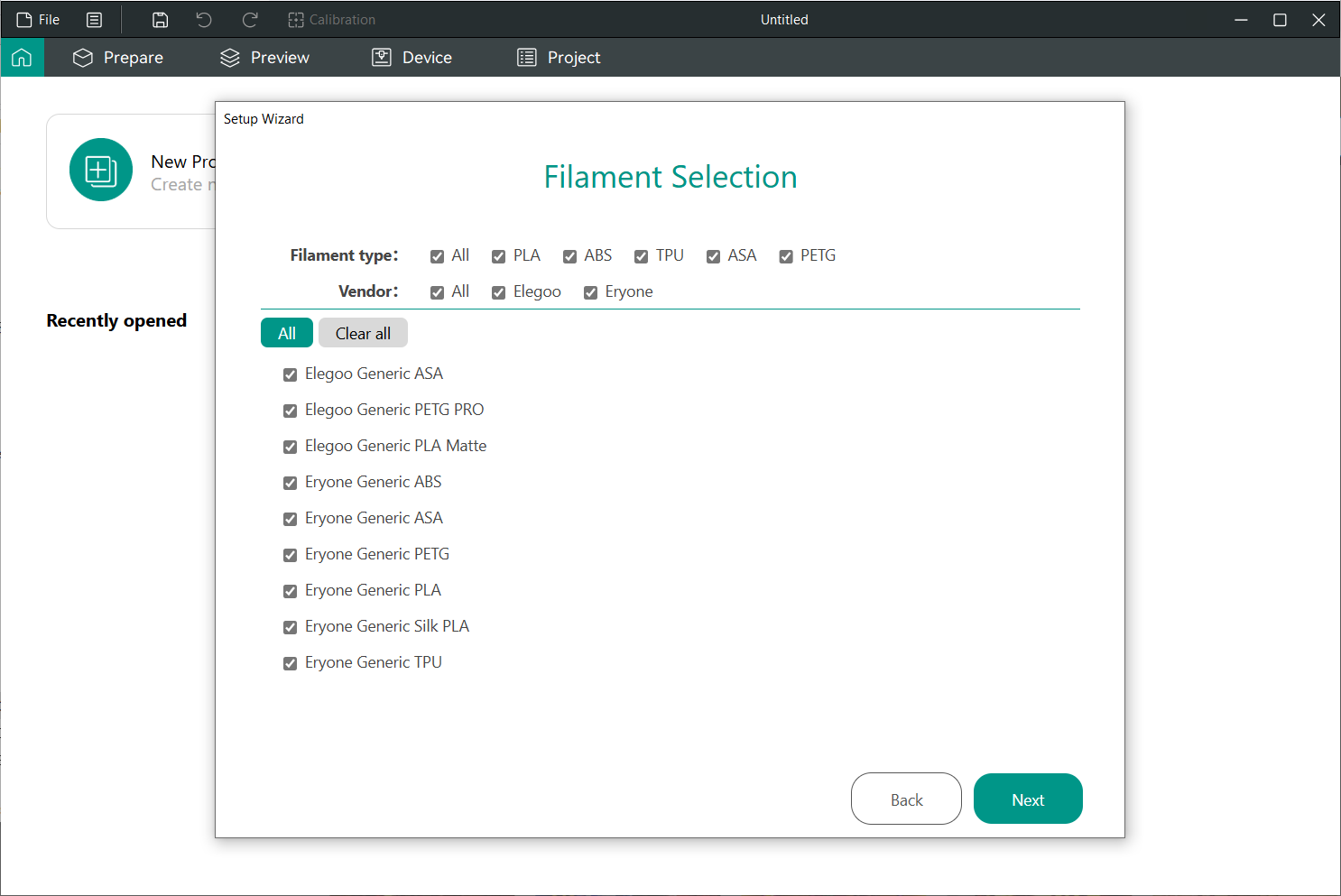Click the Filament Selection title
1341x896 pixels.
pyautogui.click(x=670, y=177)
